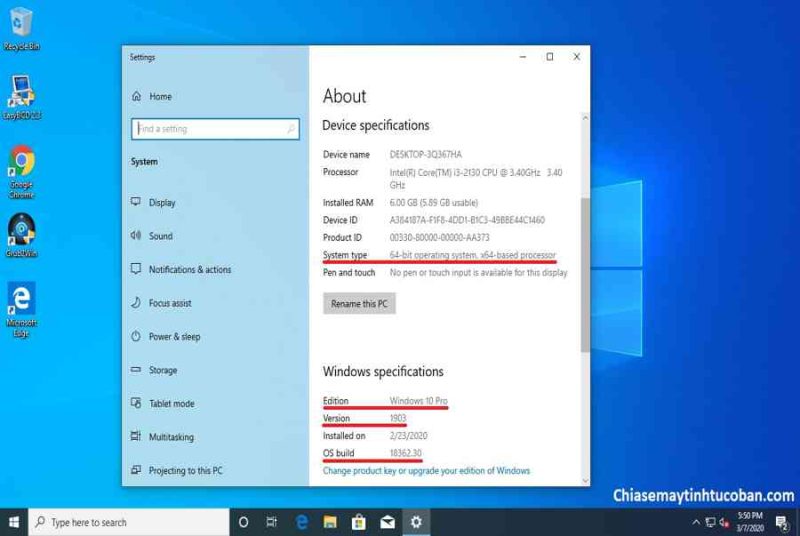The image size is (800, 536).
Task: Select the device name DESKTOP-3Q367HA text
Action: [x=426, y=155]
